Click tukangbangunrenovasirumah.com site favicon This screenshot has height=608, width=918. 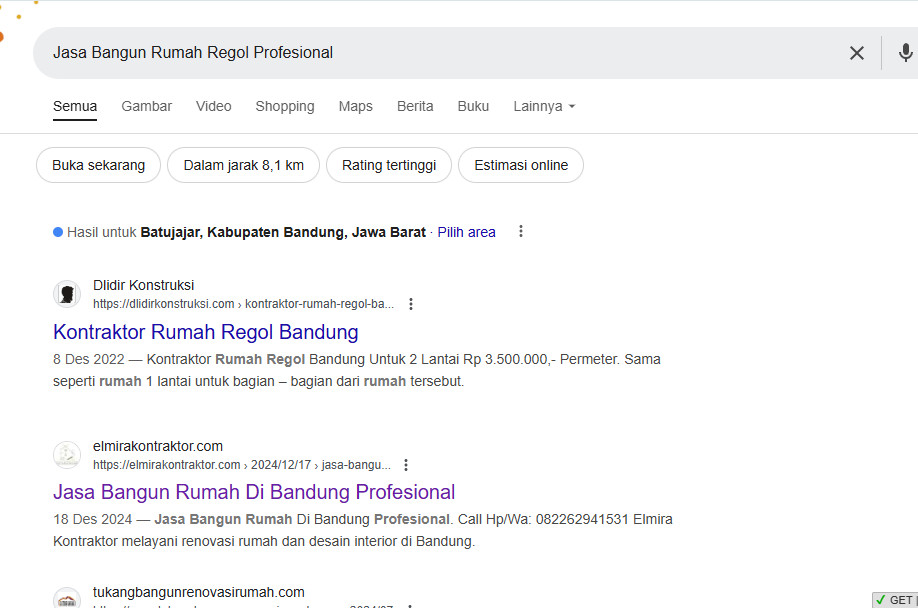click(67, 598)
